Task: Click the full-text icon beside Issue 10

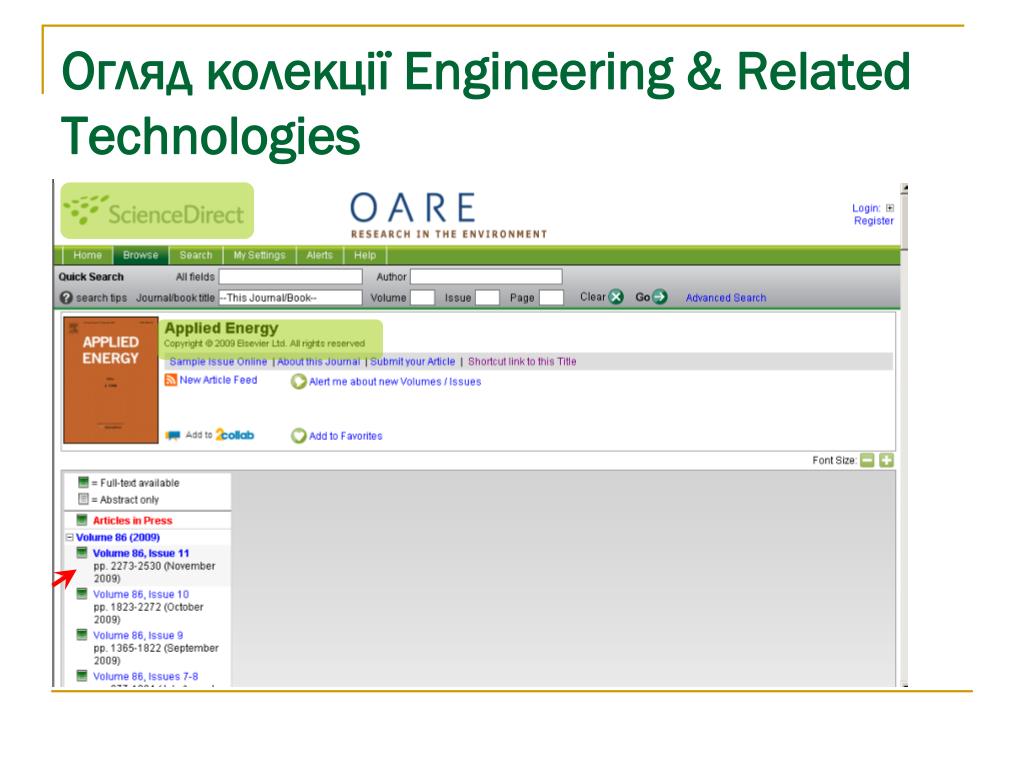Action: pos(82,594)
